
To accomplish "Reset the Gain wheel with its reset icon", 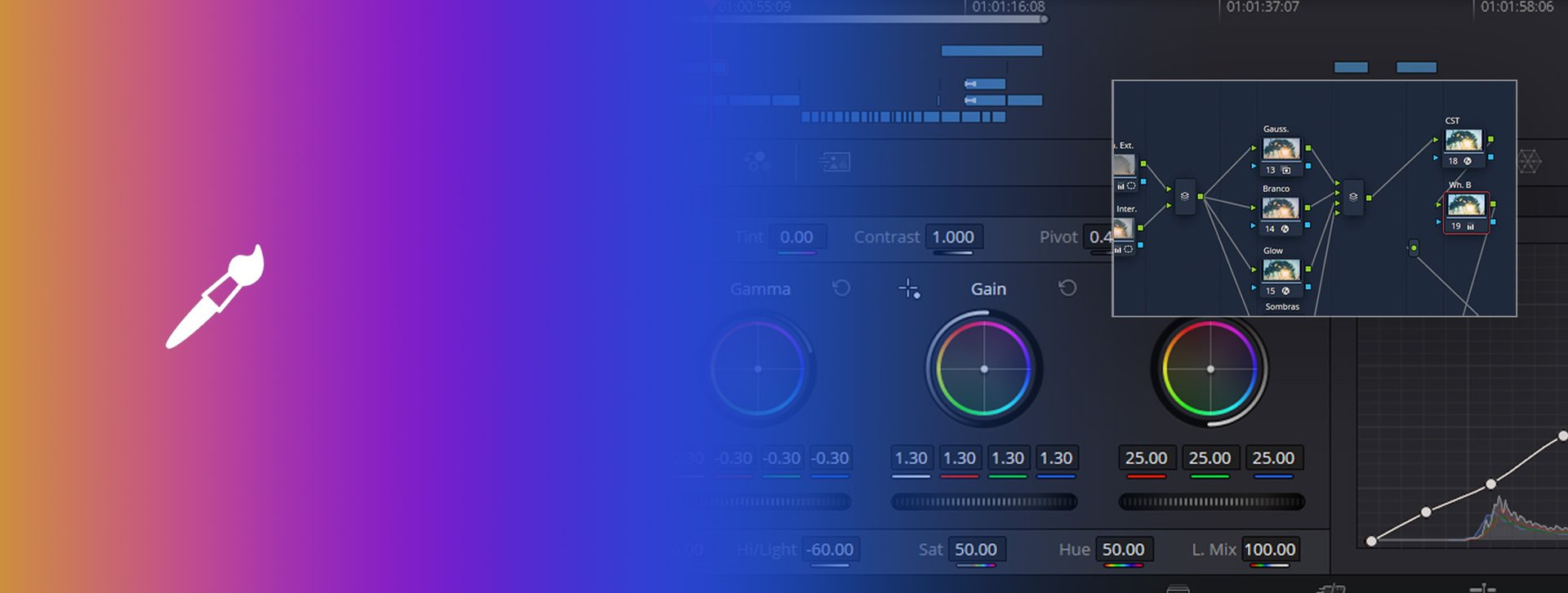I will tap(1067, 288).
